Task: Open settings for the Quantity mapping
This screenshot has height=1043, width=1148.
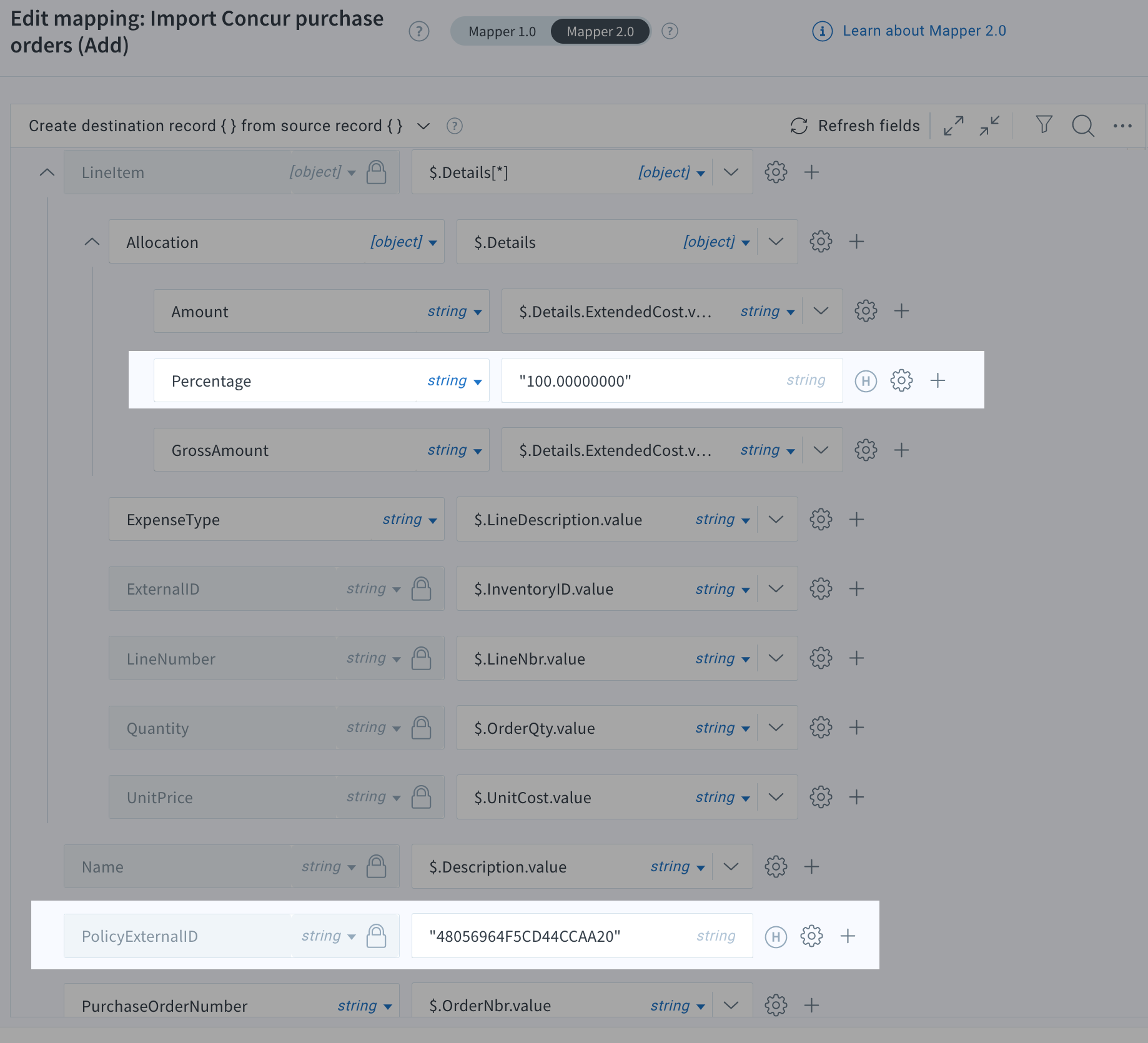Action: 821,727
